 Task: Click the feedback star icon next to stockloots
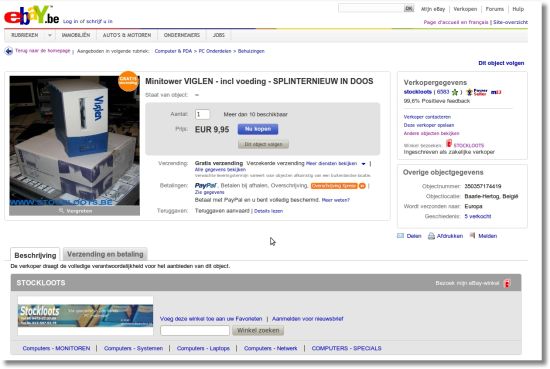point(455,92)
